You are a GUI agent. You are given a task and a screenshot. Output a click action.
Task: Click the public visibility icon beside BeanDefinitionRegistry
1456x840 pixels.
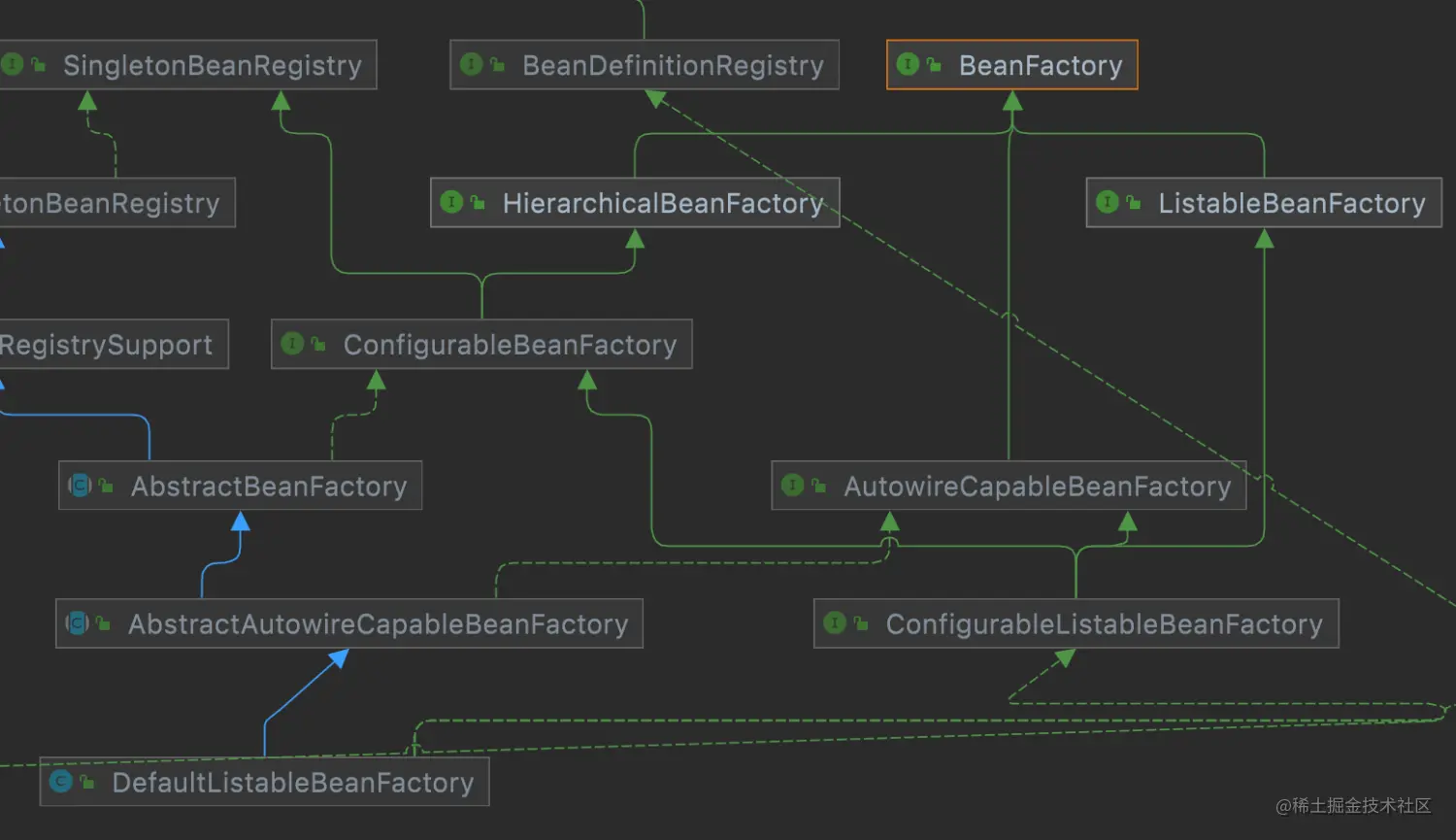coord(498,65)
